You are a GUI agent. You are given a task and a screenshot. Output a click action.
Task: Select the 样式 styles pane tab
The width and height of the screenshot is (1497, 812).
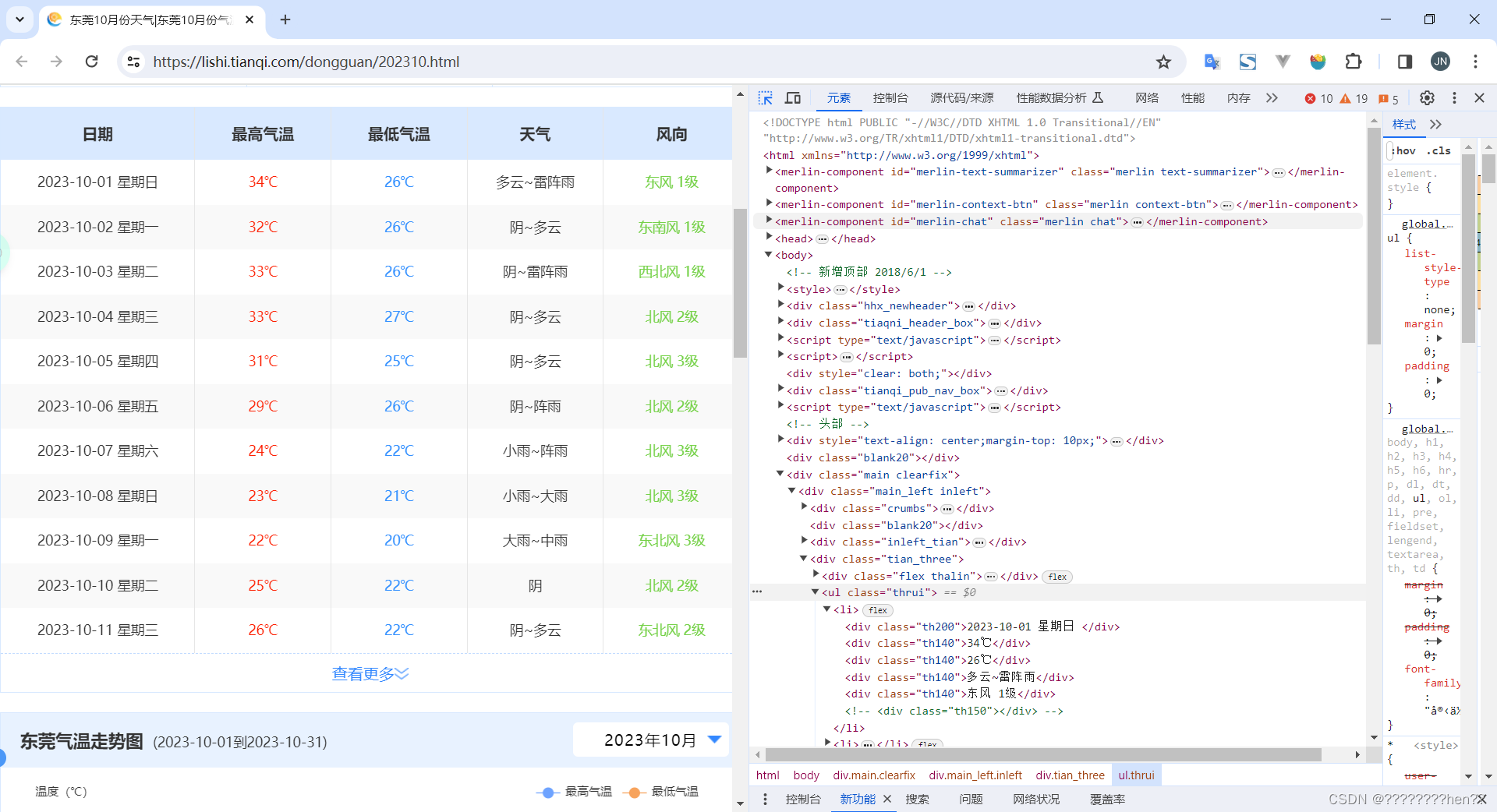(x=1403, y=125)
